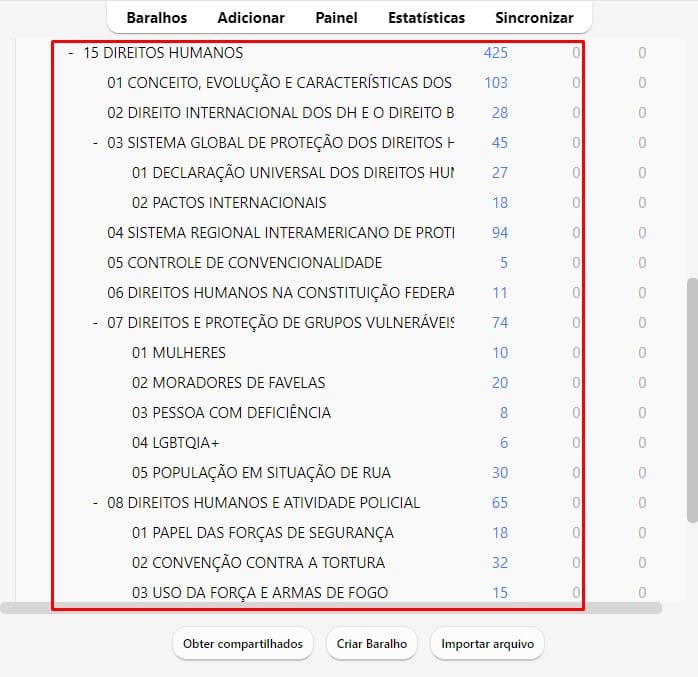Click new count 103 for CONCEITO deck
This screenshot has width=698, height=677.
coord(496,83)
